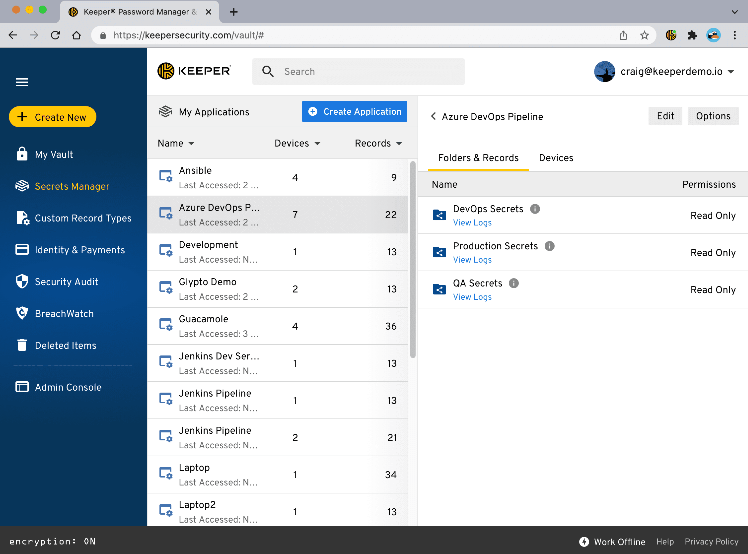748x554 pixels.
Task: Click the Keeper logo
Action: coord(194,71)
